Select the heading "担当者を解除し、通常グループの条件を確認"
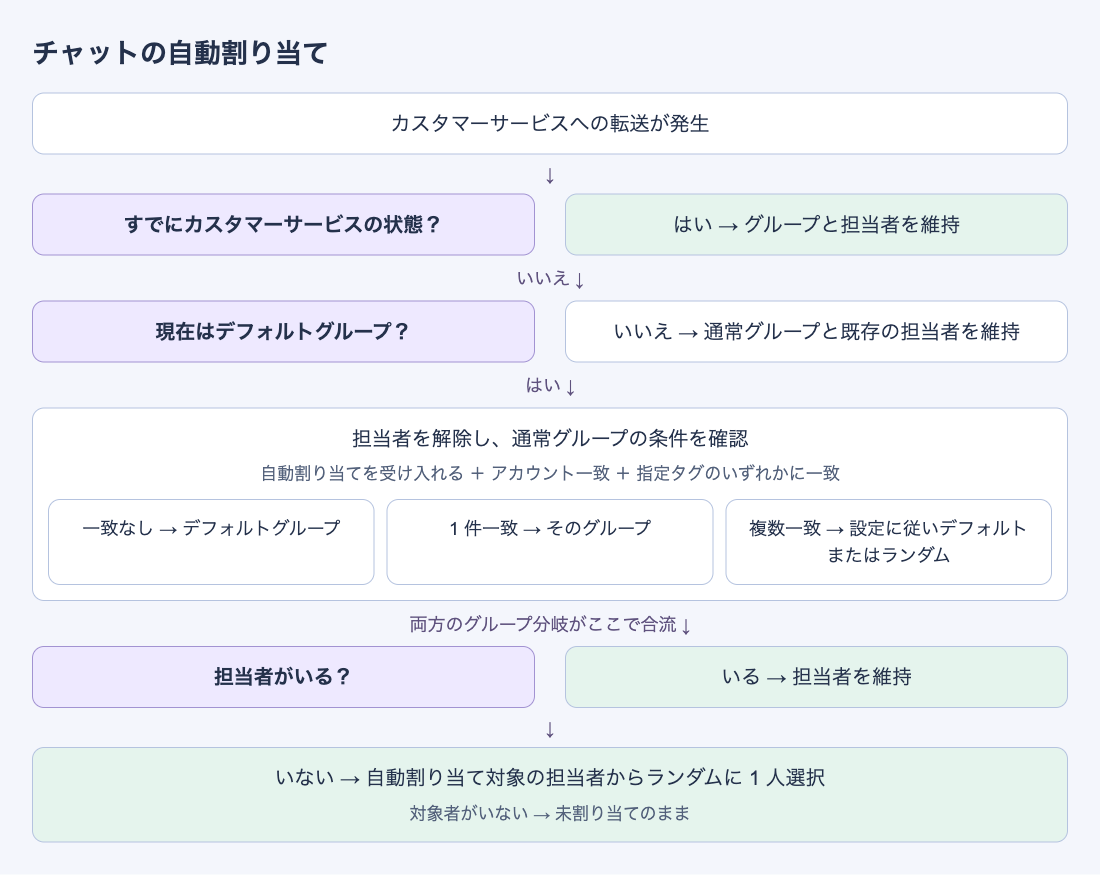The height and width of the screenshot is (875, 1100). pyautogui.click(x=550, y=439)
